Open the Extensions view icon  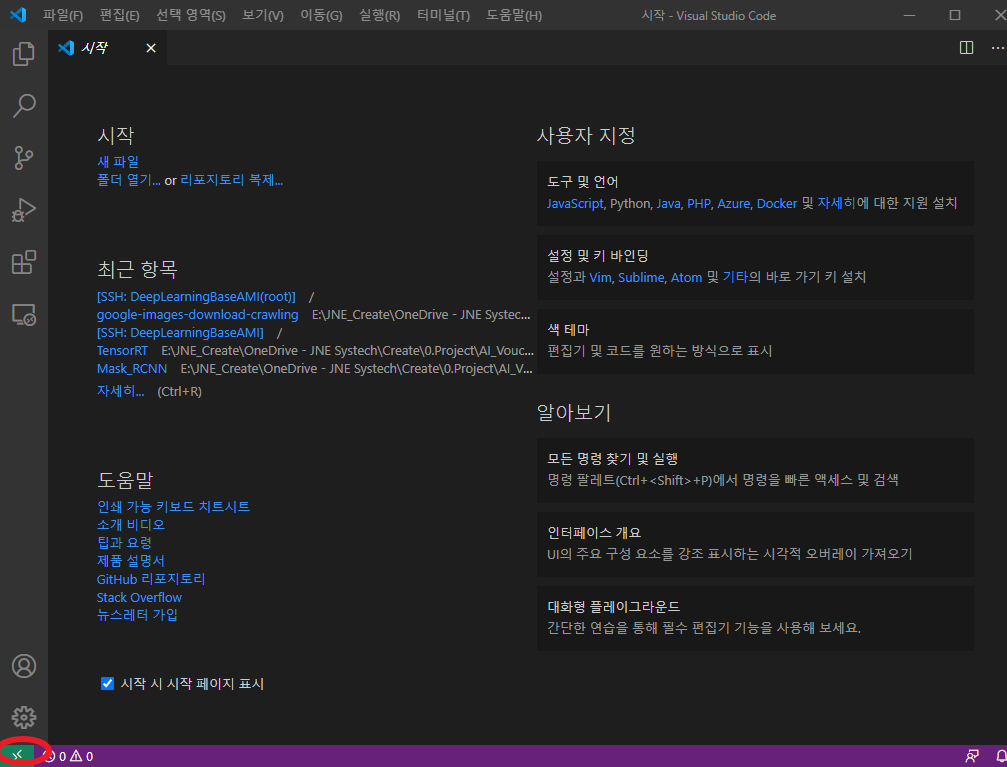pyautogui.click(x=24, y=262)
